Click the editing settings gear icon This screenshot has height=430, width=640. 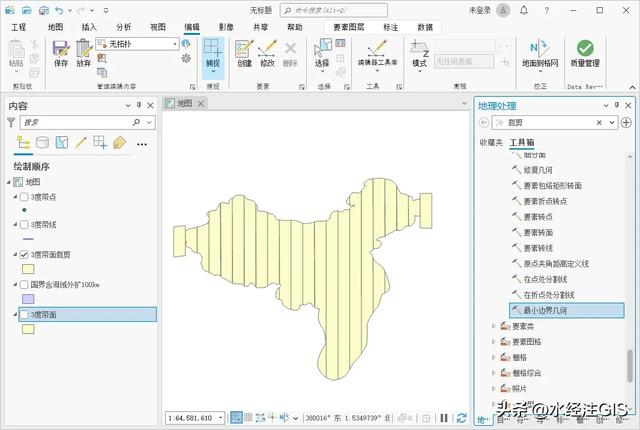tap(186, 58)
